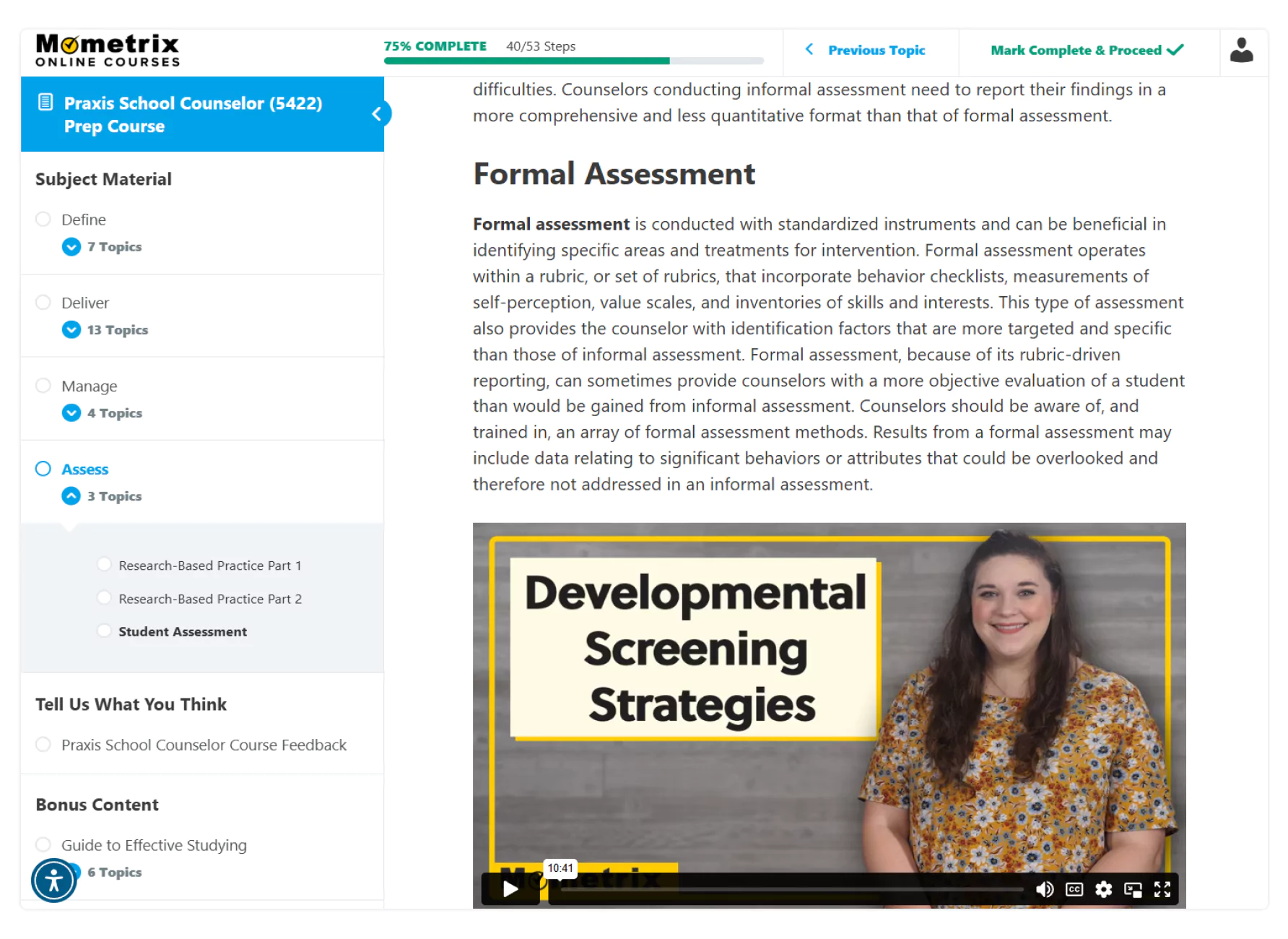The width and height of the screenshot is (1288, 939).
Task: Enter fullscreen mode for the video
Action: click(x=1162, y=889)
